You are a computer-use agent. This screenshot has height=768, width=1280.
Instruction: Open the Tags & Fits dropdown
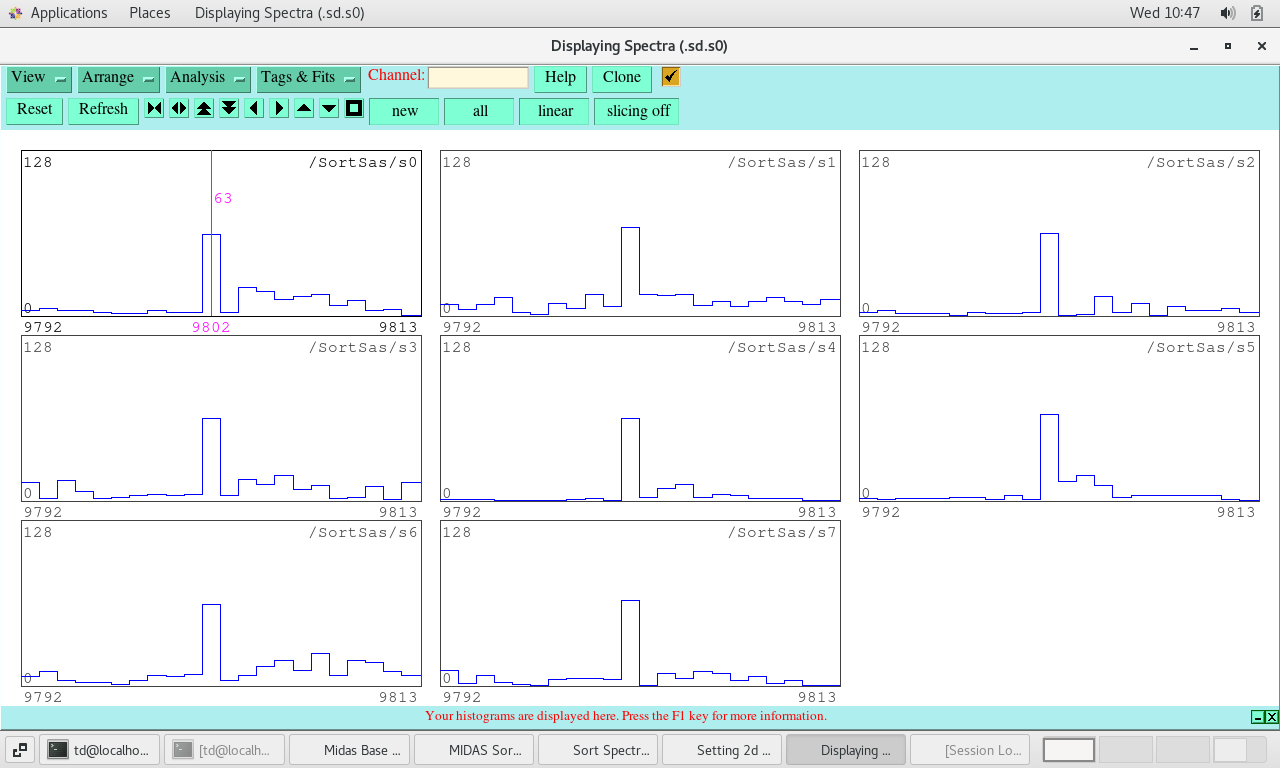point(309,78)
